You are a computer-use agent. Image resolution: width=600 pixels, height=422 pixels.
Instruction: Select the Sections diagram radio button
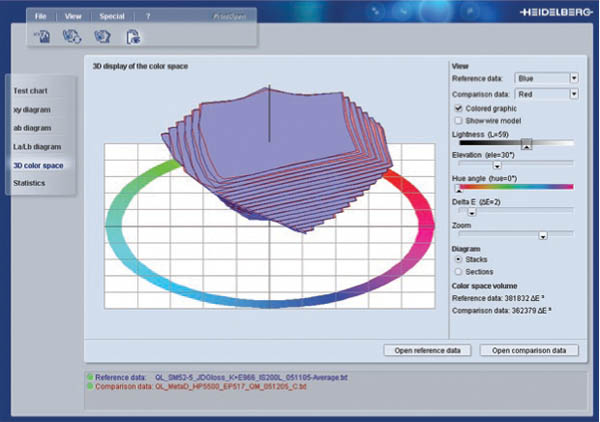(x=459, y=271)
